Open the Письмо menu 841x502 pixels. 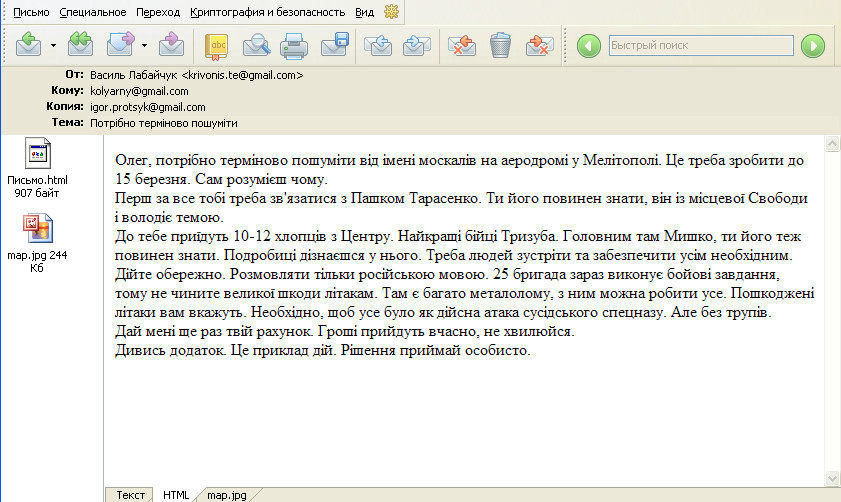click(x=30, y=12)
